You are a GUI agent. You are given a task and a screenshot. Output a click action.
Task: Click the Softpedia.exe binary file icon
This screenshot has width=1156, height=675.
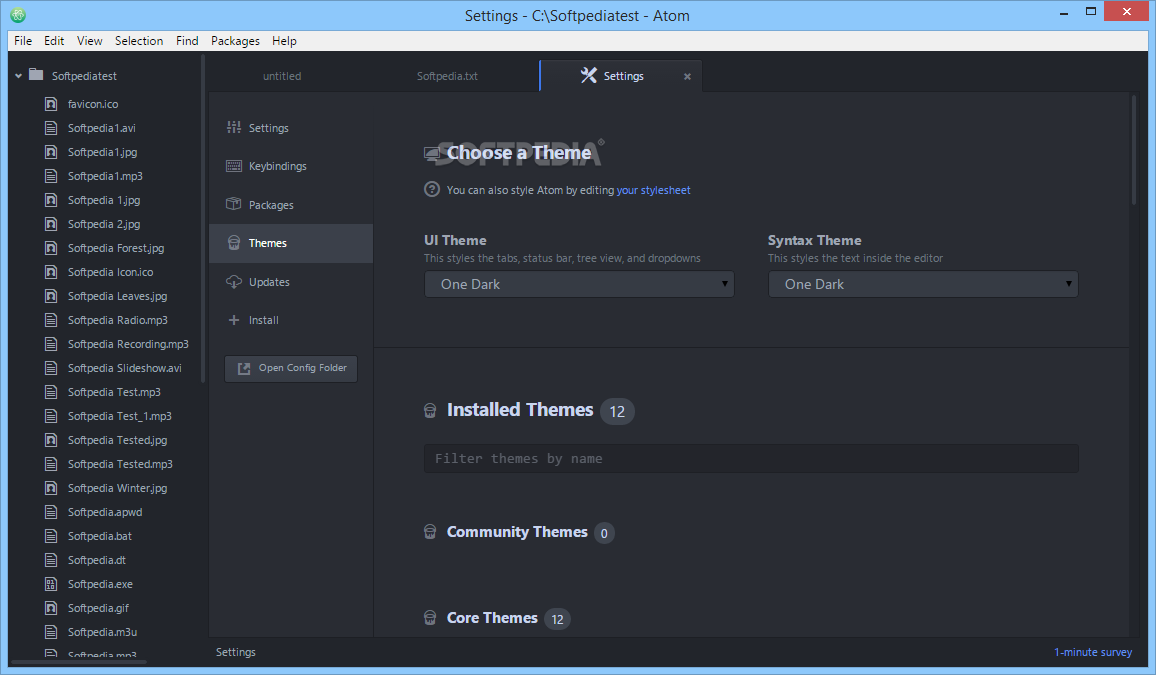click(51, 584)
